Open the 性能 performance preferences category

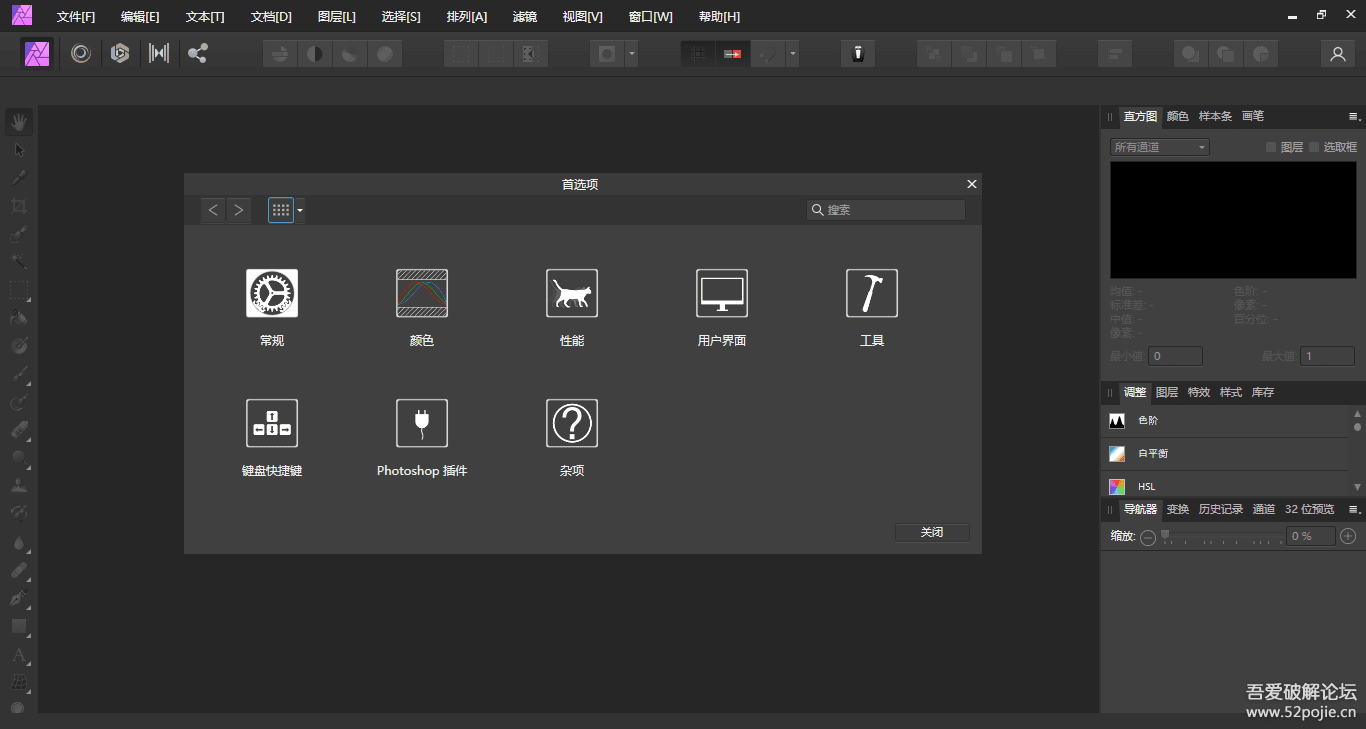click(572, 294)
